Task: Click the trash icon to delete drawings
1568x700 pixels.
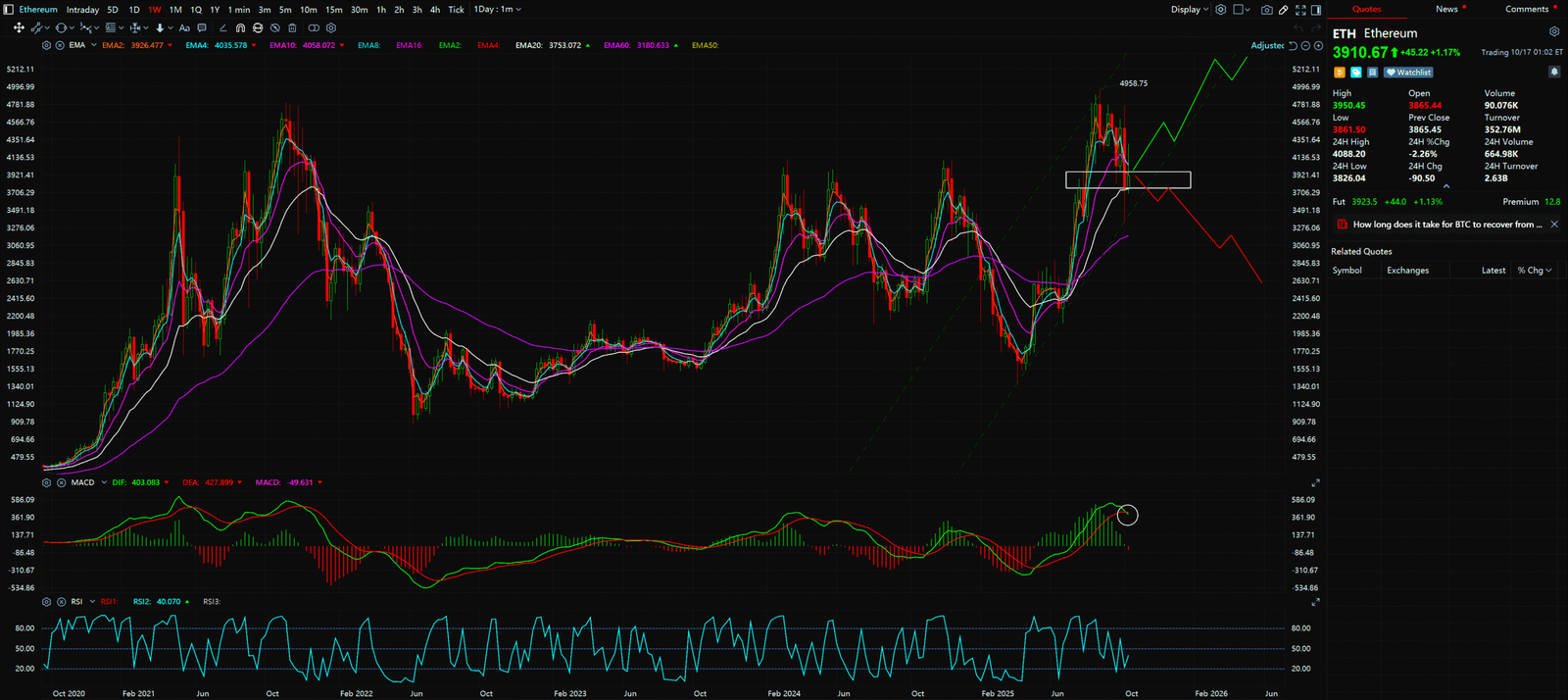Action: (292, 28)
